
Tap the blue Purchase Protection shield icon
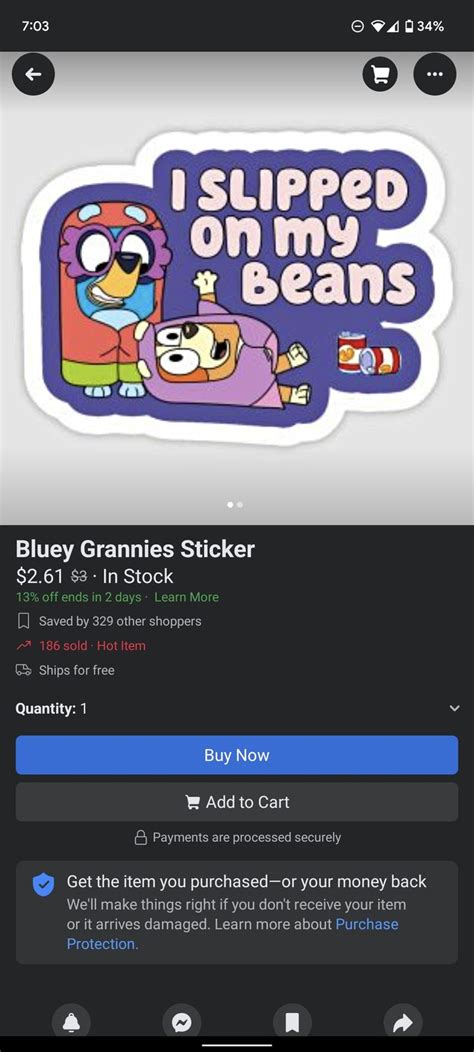pyautogui.click(x=43, y=884)
